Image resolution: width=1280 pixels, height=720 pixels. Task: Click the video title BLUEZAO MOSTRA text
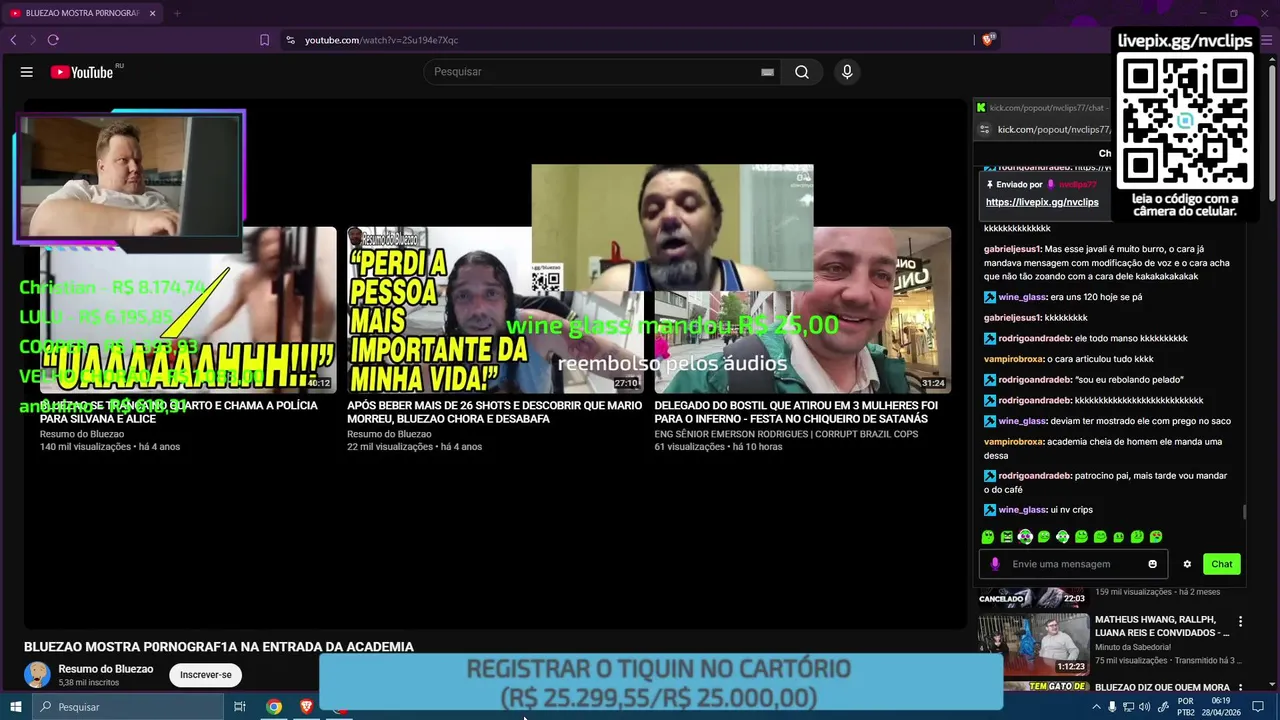tap(219, 647)
